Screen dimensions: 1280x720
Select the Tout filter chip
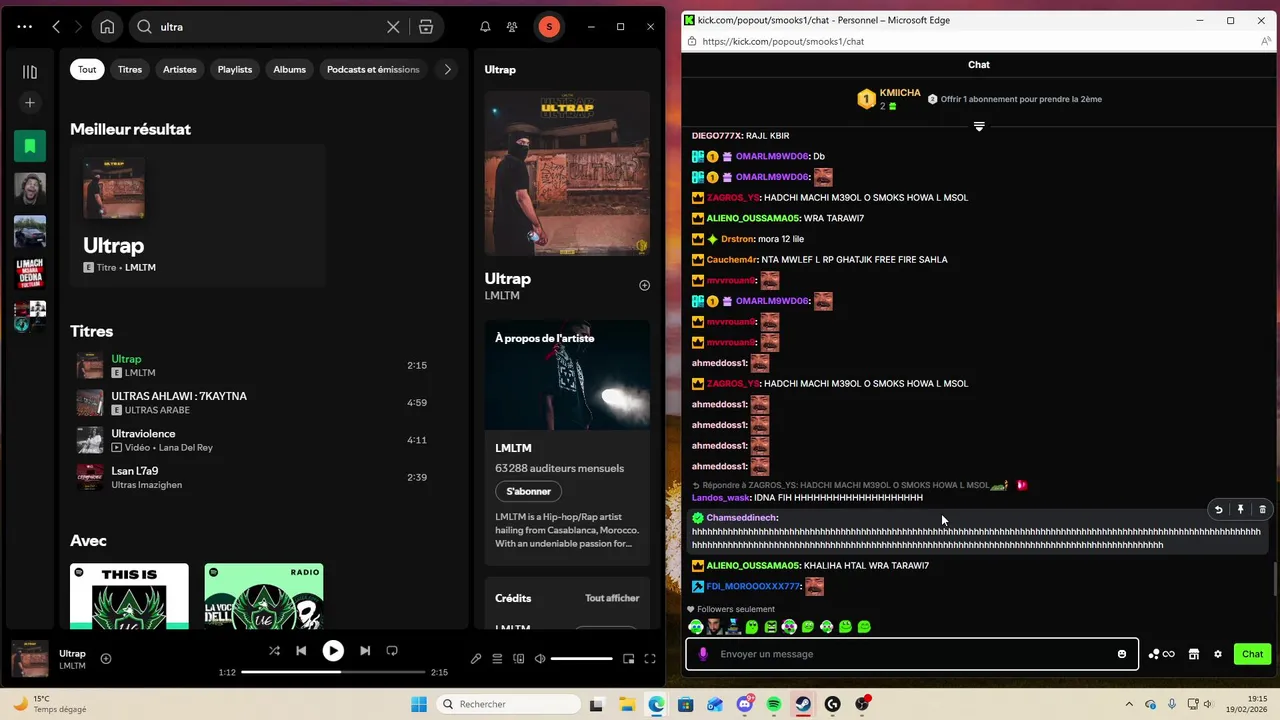click(87, 69)
